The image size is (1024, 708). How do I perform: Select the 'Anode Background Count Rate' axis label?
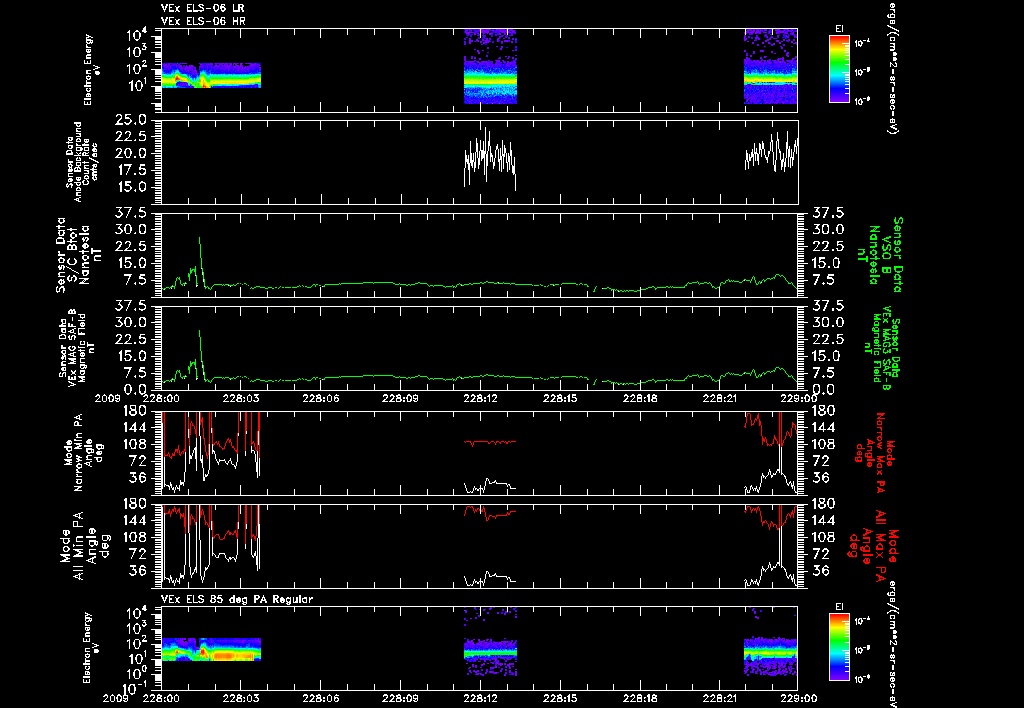click(82, 161)
